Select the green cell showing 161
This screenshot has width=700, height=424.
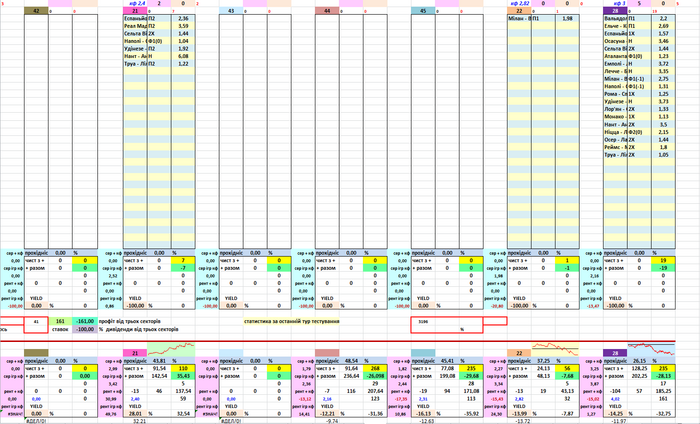(60, 321)
